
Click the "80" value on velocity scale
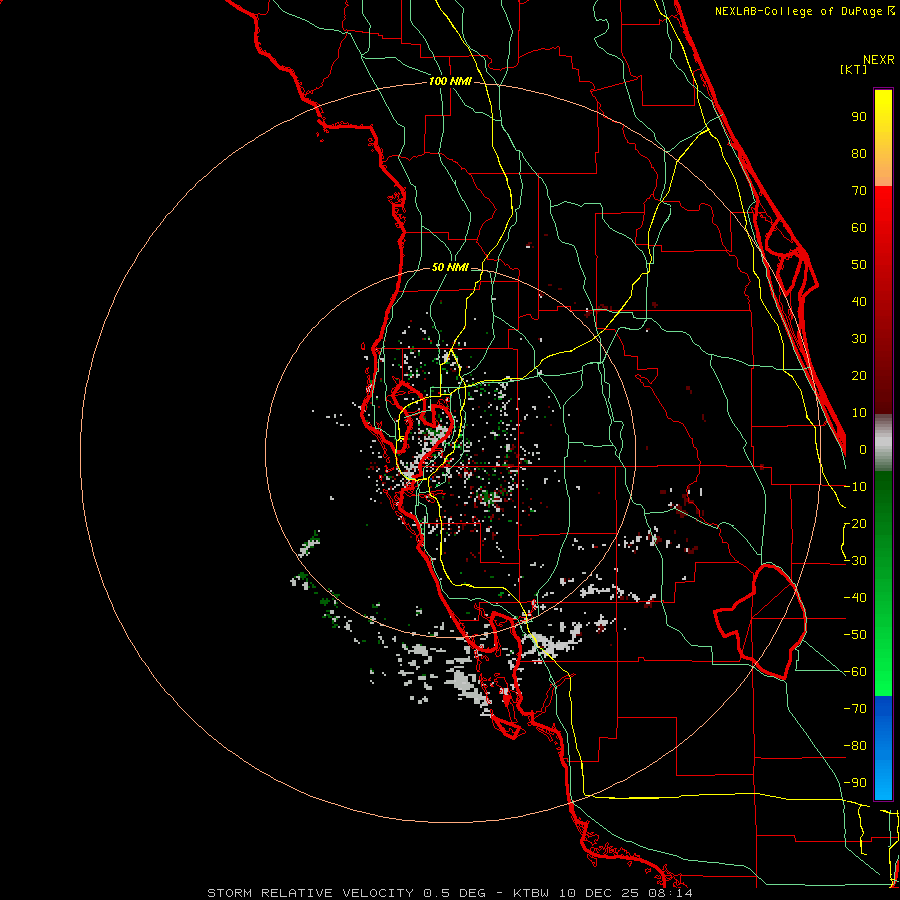tap(859, 154)
